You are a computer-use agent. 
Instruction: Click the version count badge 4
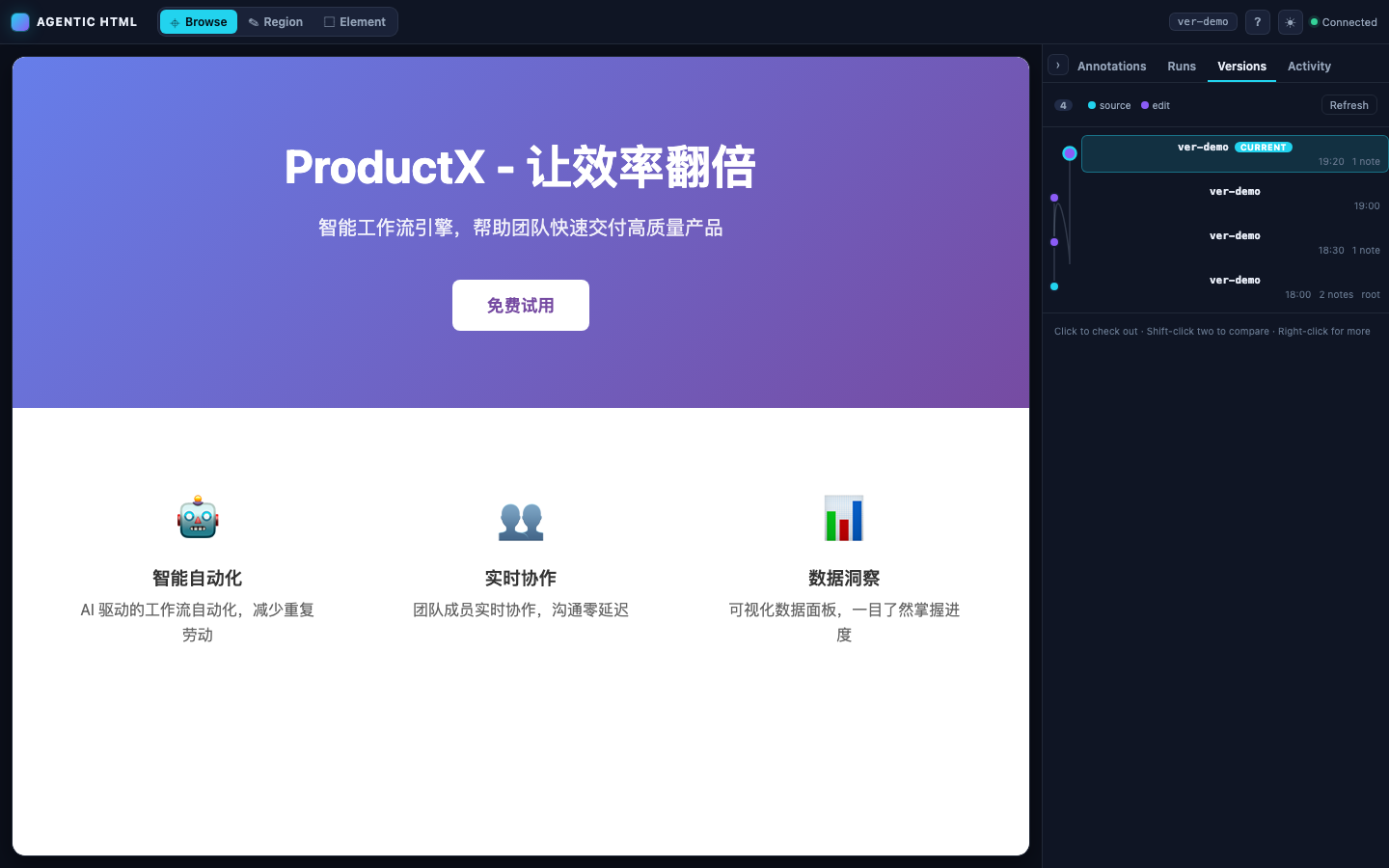click(1063, 105)
